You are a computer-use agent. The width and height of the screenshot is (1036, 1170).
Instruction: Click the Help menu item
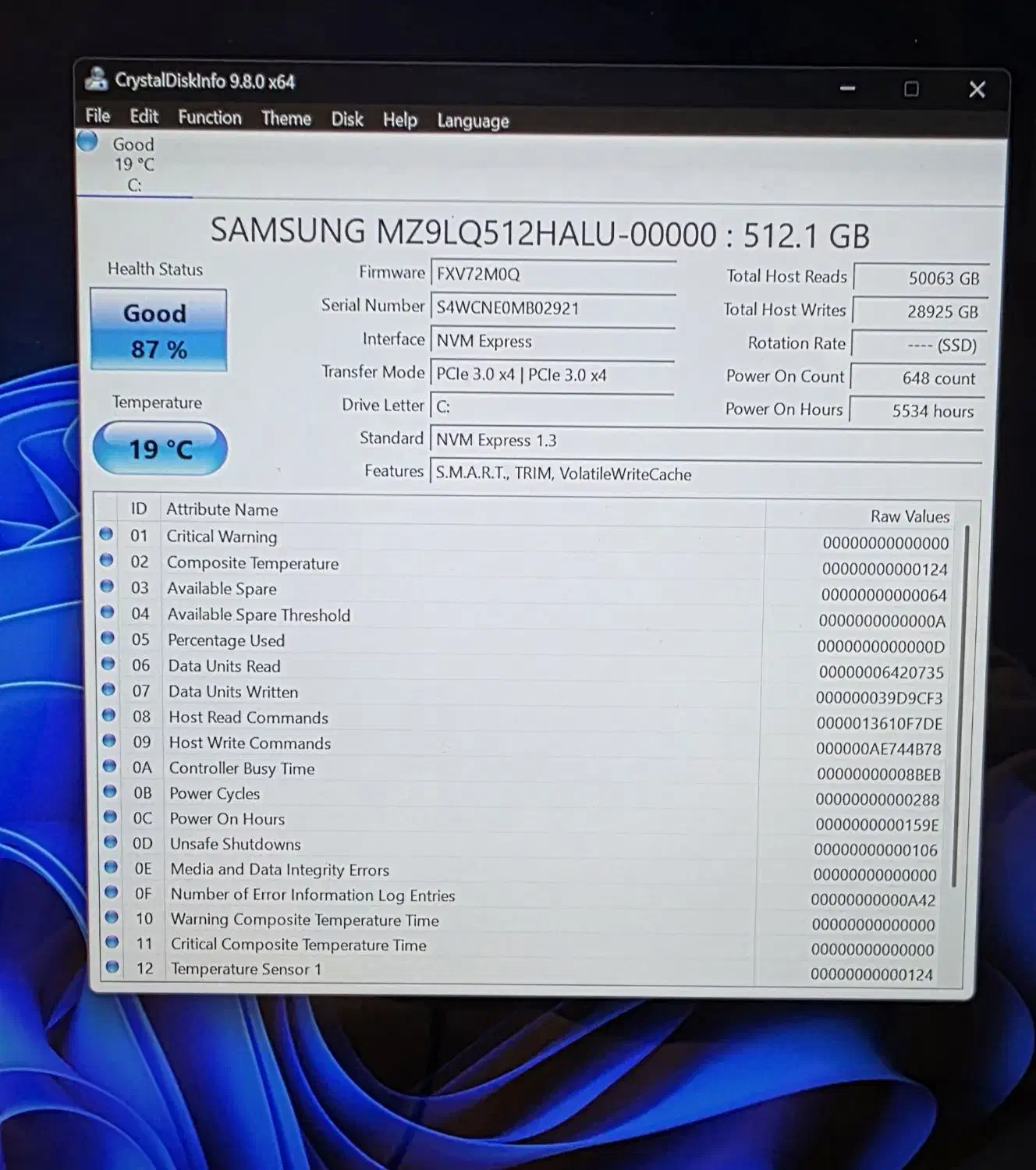pos(399,119)
